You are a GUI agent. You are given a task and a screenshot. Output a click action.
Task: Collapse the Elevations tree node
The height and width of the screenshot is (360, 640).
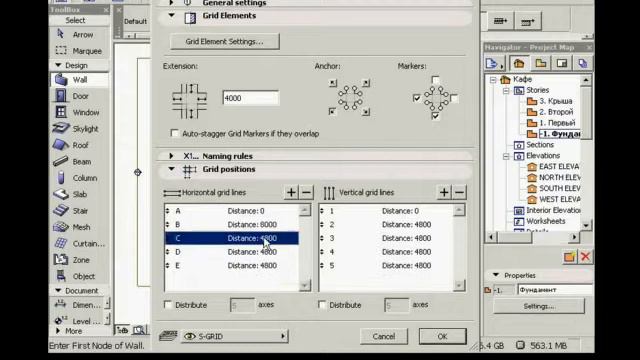click(506, 156)
